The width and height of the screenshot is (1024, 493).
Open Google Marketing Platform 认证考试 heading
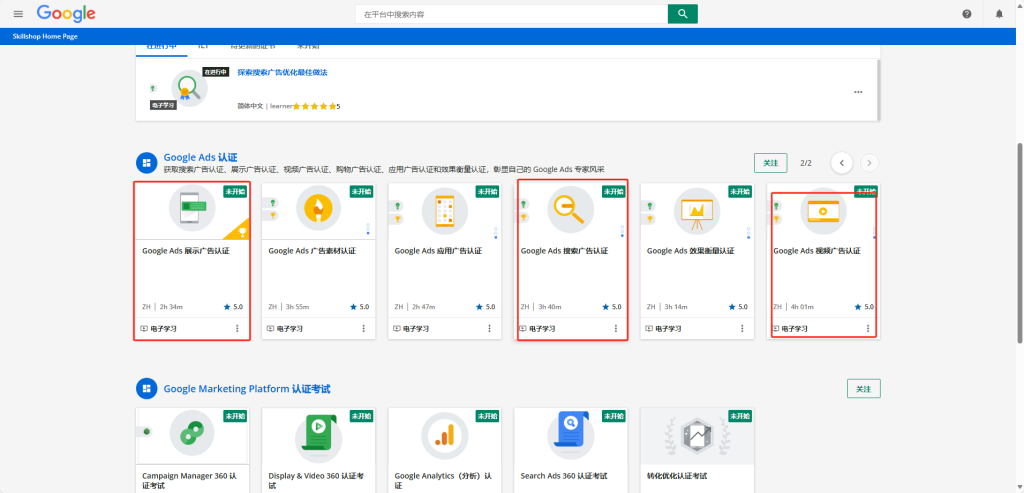(247, 389)
